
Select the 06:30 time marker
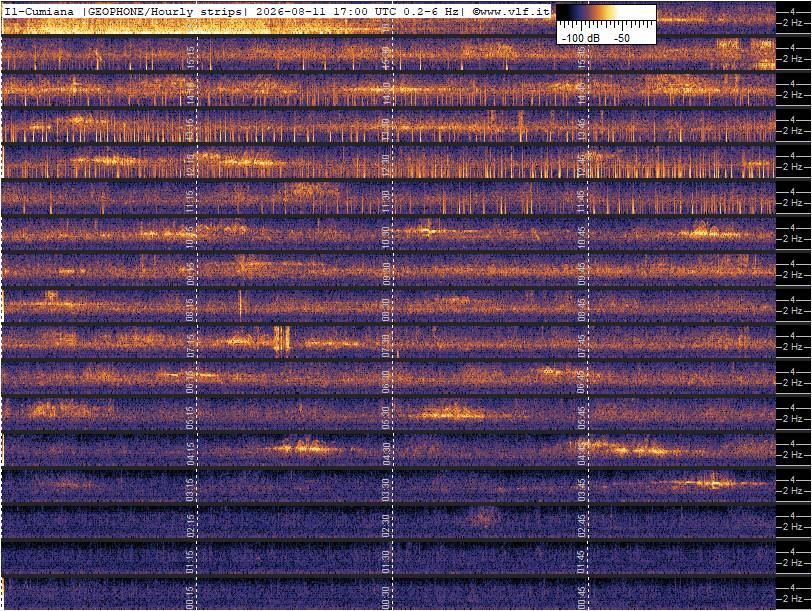pyautogui.click(x=386, y=382)
